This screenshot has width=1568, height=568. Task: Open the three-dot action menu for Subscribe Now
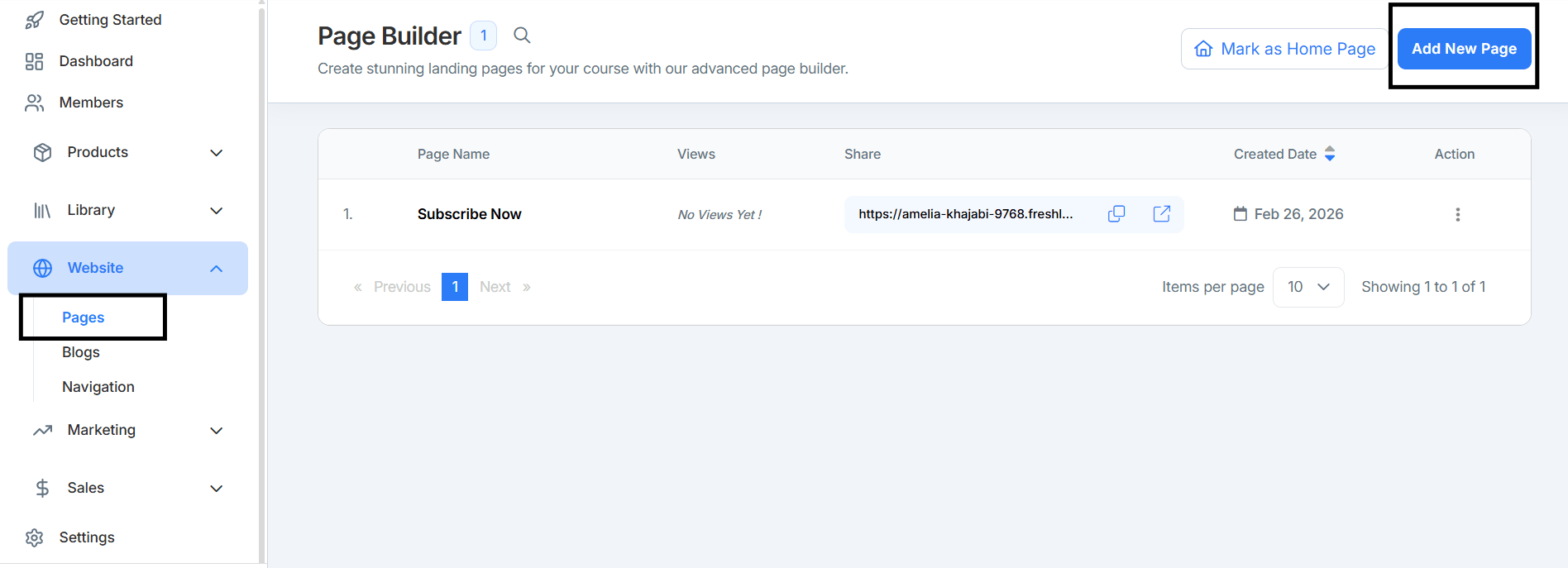pyautogui.click(x=1458, y=214)
